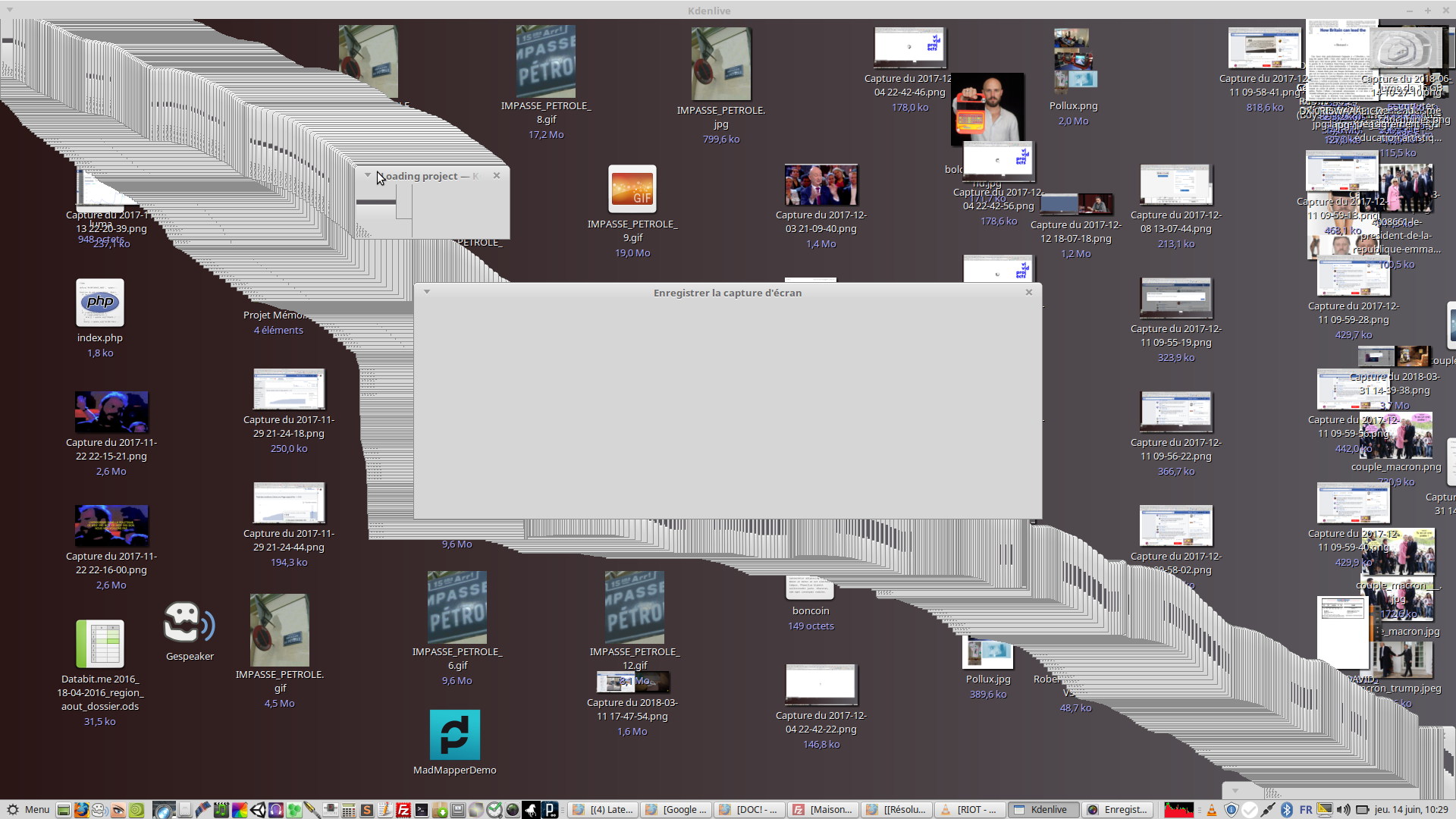The height and width of the screenshot is (819, 1456).
Task: Select IMPASSE_PETROLE_9.gif thumbnail on desktop
Action: [x=632, y=189]
